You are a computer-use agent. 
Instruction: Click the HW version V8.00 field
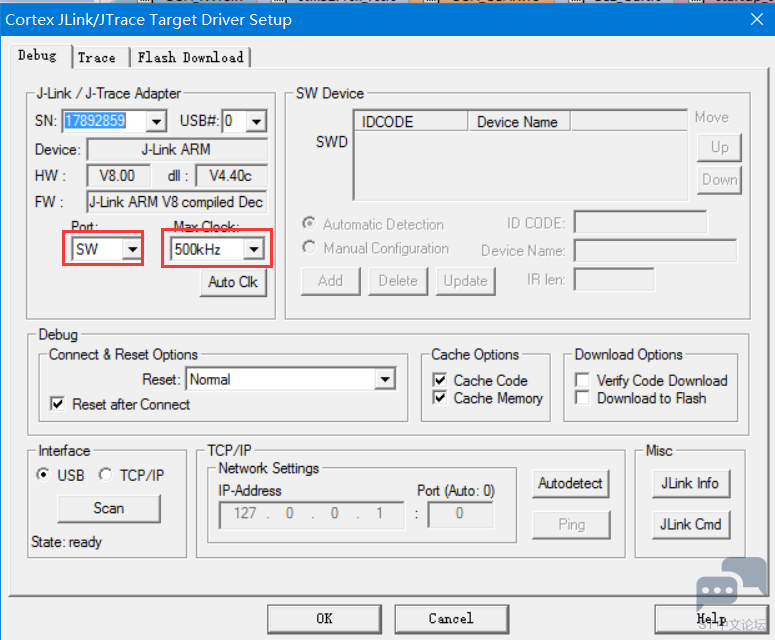coord(118,176)
